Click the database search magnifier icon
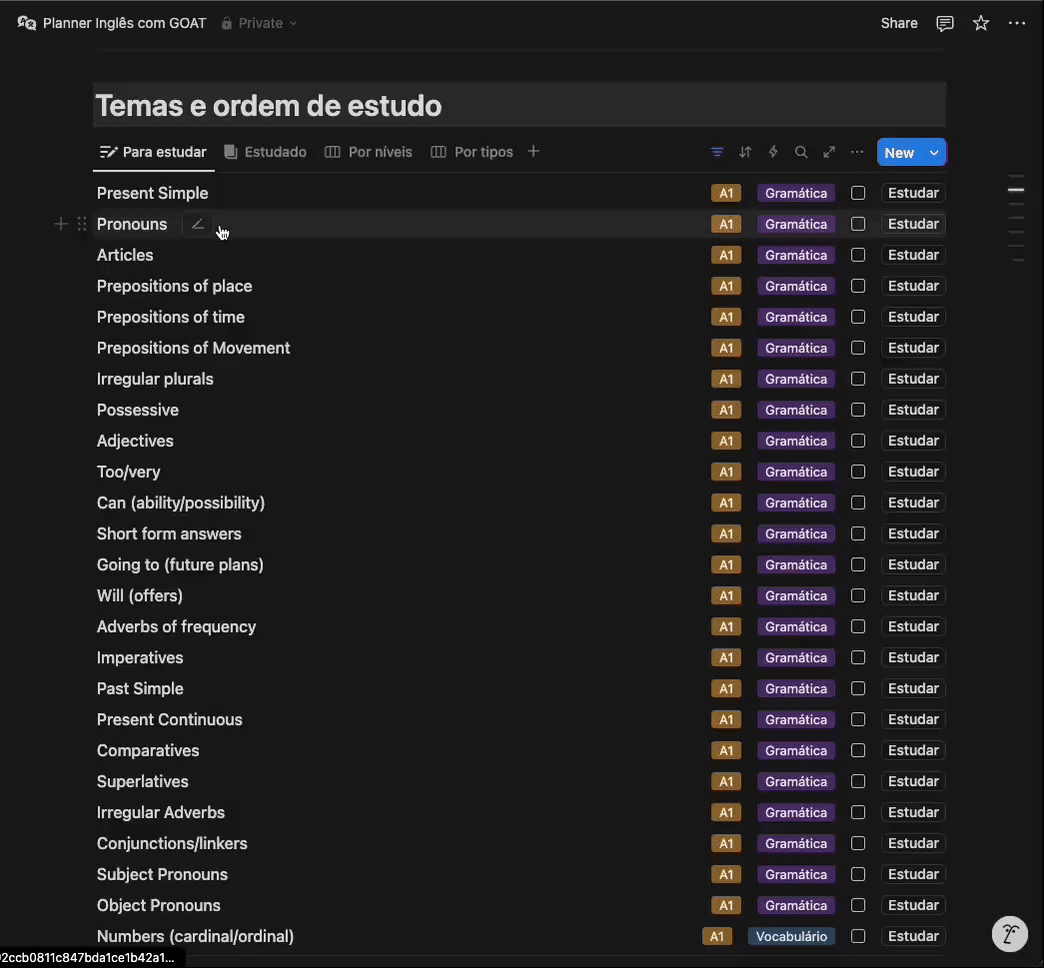Viewport: 1044px width, 968px height. point(801,152)
